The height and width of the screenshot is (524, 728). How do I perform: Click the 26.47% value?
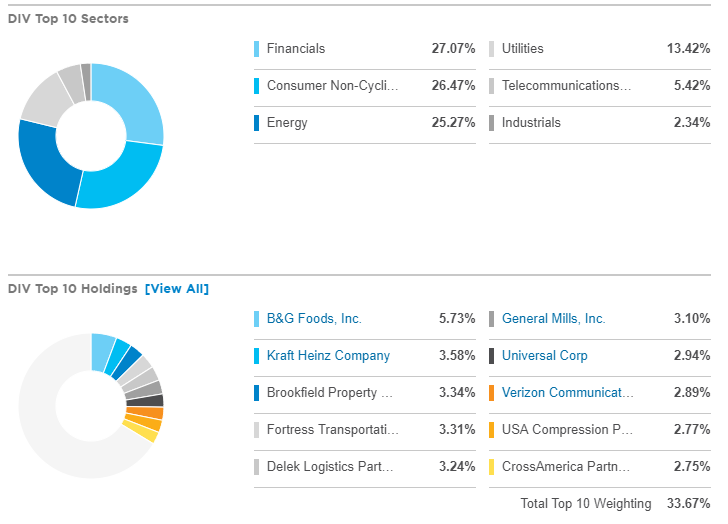(x=453, y=86)
